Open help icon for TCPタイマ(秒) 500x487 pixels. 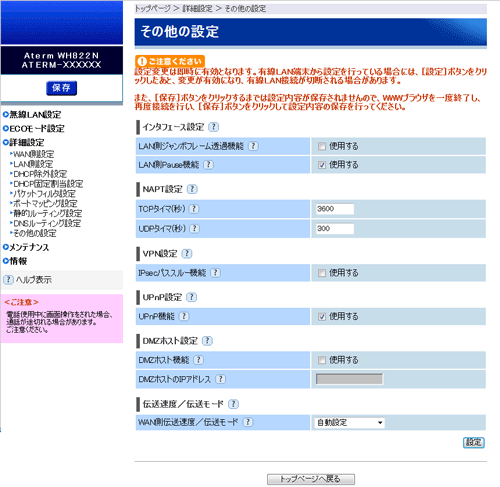point(194,209)
